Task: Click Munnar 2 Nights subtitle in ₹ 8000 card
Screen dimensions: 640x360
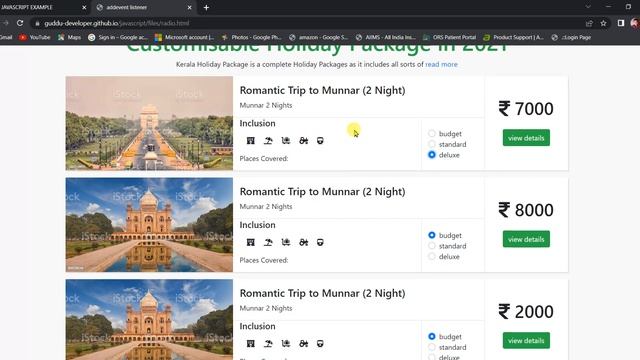Action: click(266, 207)
